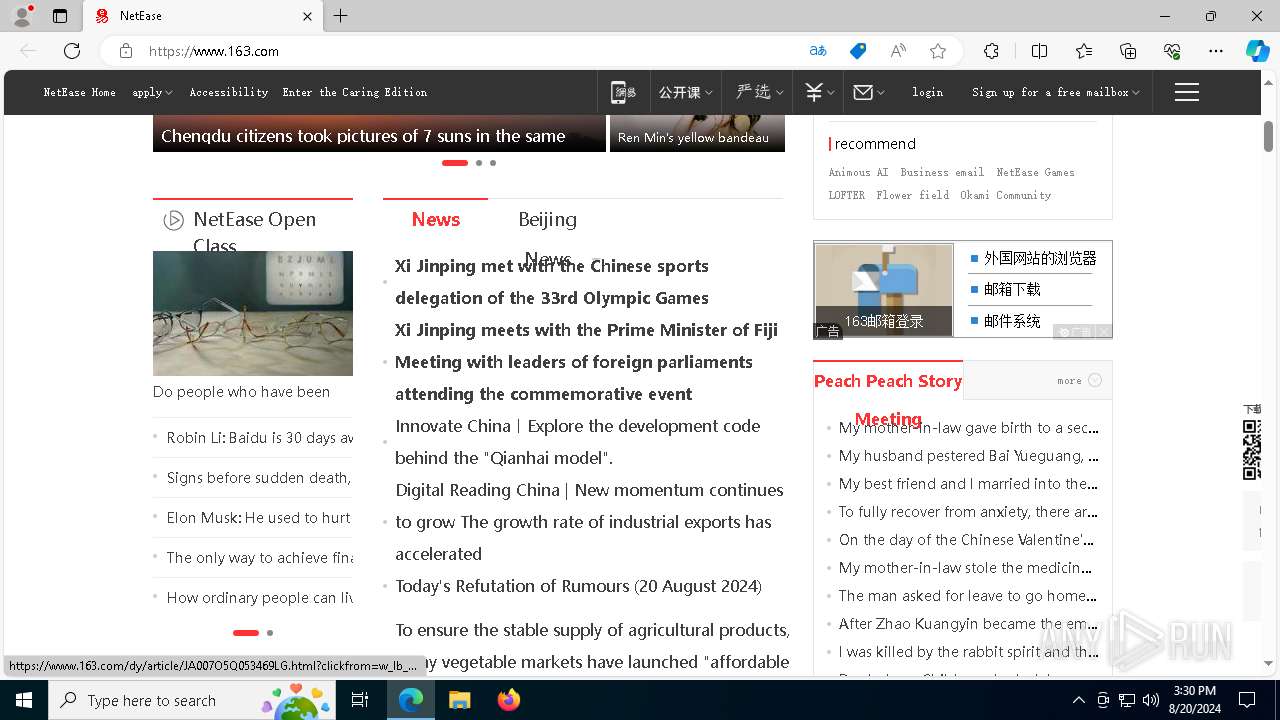Go to NetEase Home link
This screenshot has height=720, width=1280.
80,92
